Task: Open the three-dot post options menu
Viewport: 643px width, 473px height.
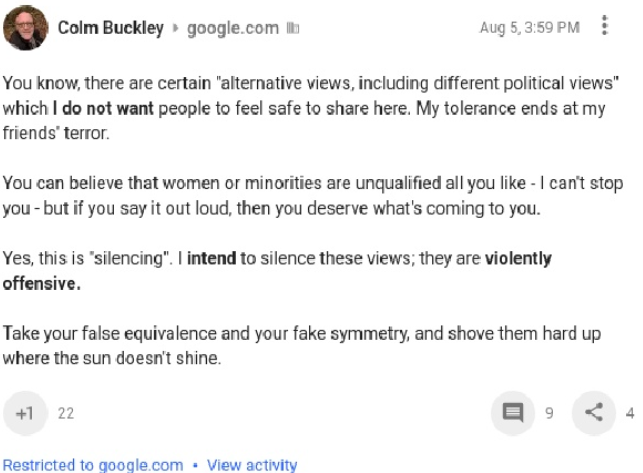Action: (x=604, y=25)
